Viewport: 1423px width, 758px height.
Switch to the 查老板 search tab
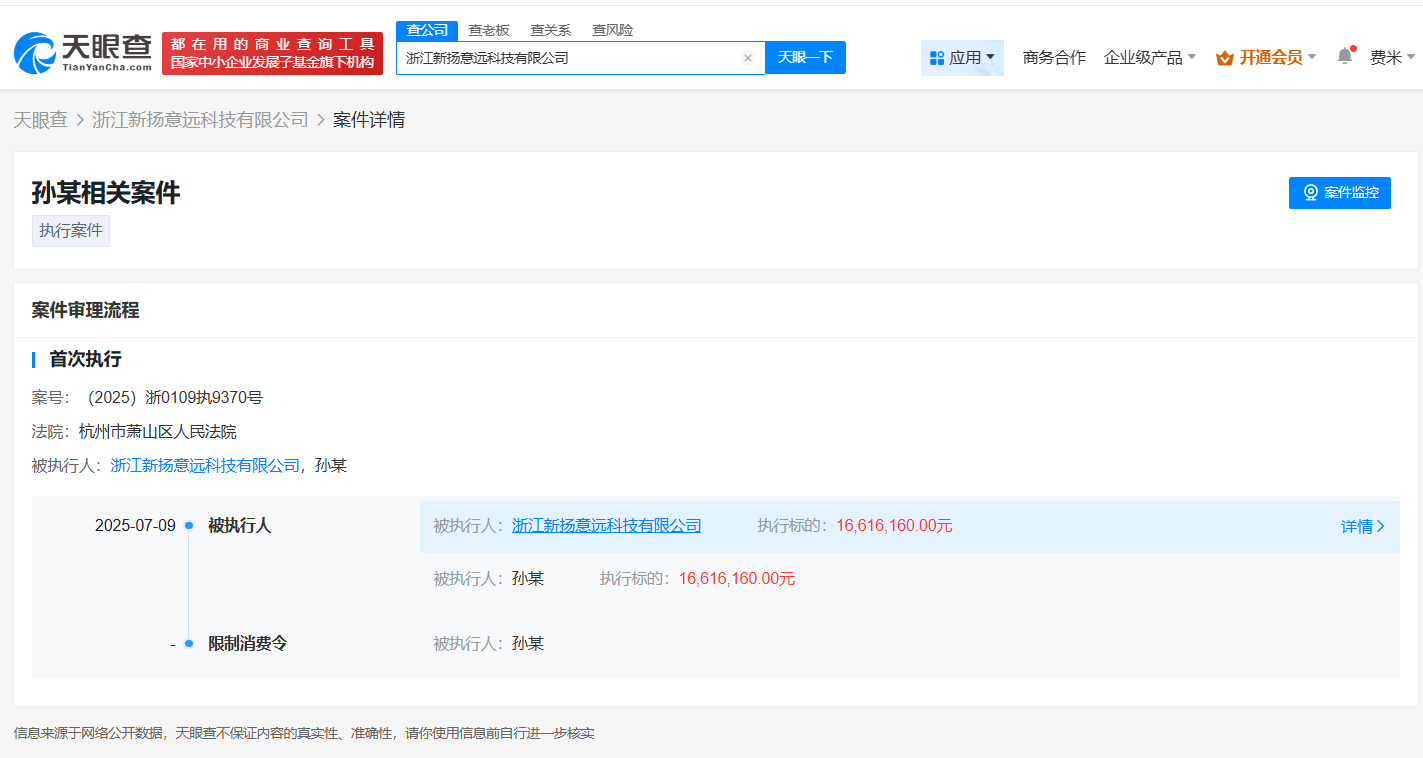coord(489,30)
